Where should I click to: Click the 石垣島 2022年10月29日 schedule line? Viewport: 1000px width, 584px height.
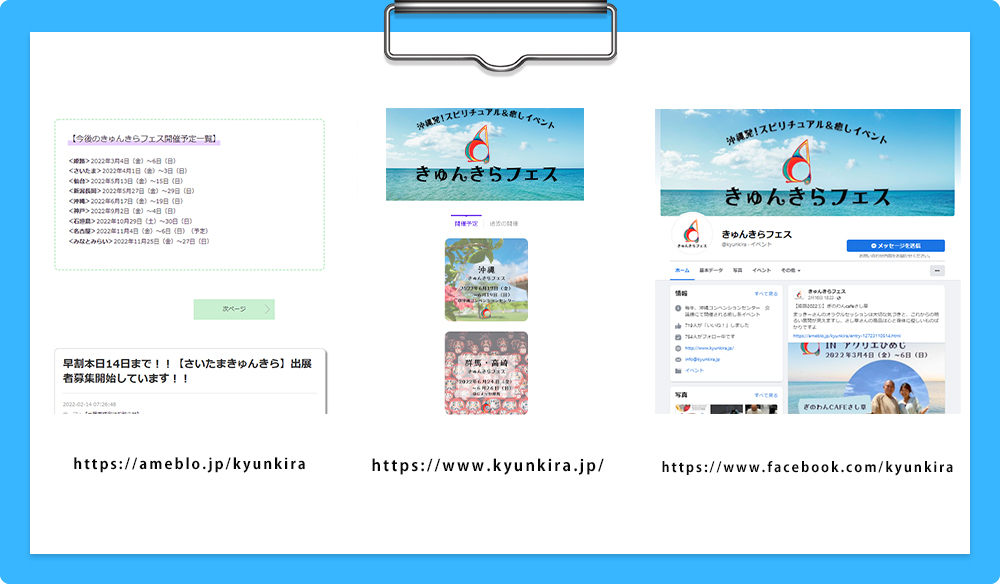point(131,221)
